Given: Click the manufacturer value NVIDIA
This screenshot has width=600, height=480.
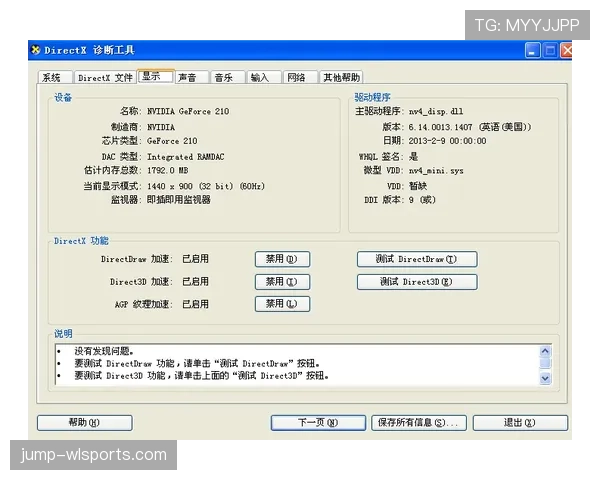Looking at the screenshot, I should [x=161, y=127].
